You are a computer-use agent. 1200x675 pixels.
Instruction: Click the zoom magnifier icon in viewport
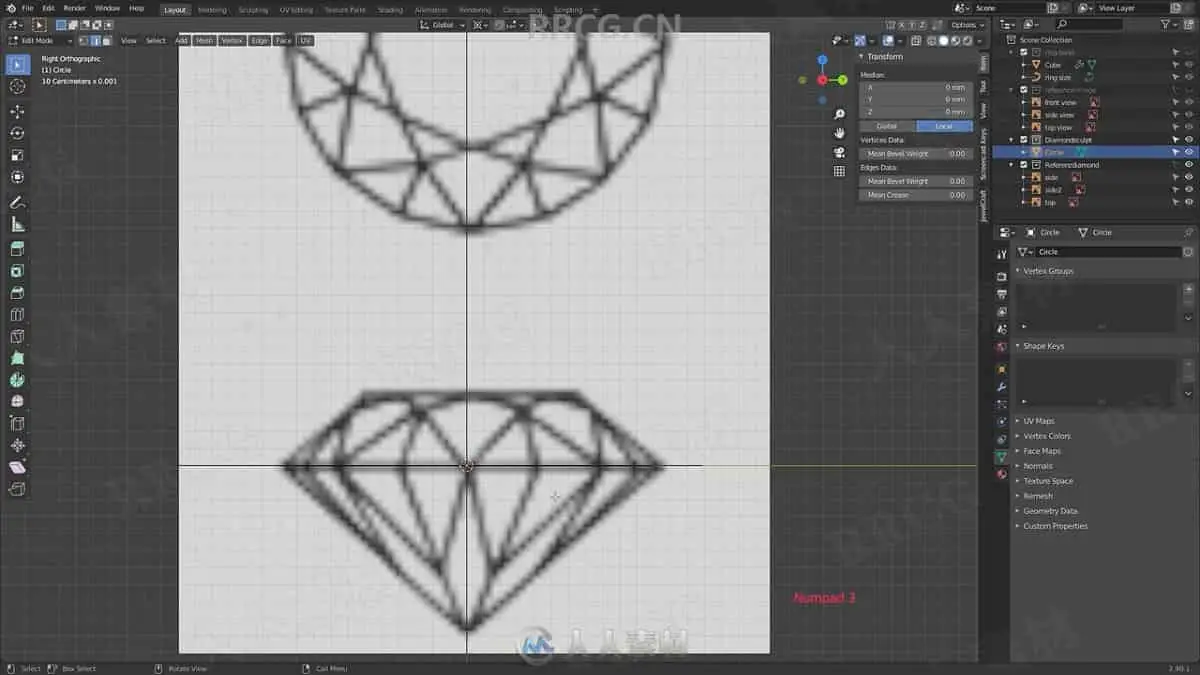click(839, 114)
